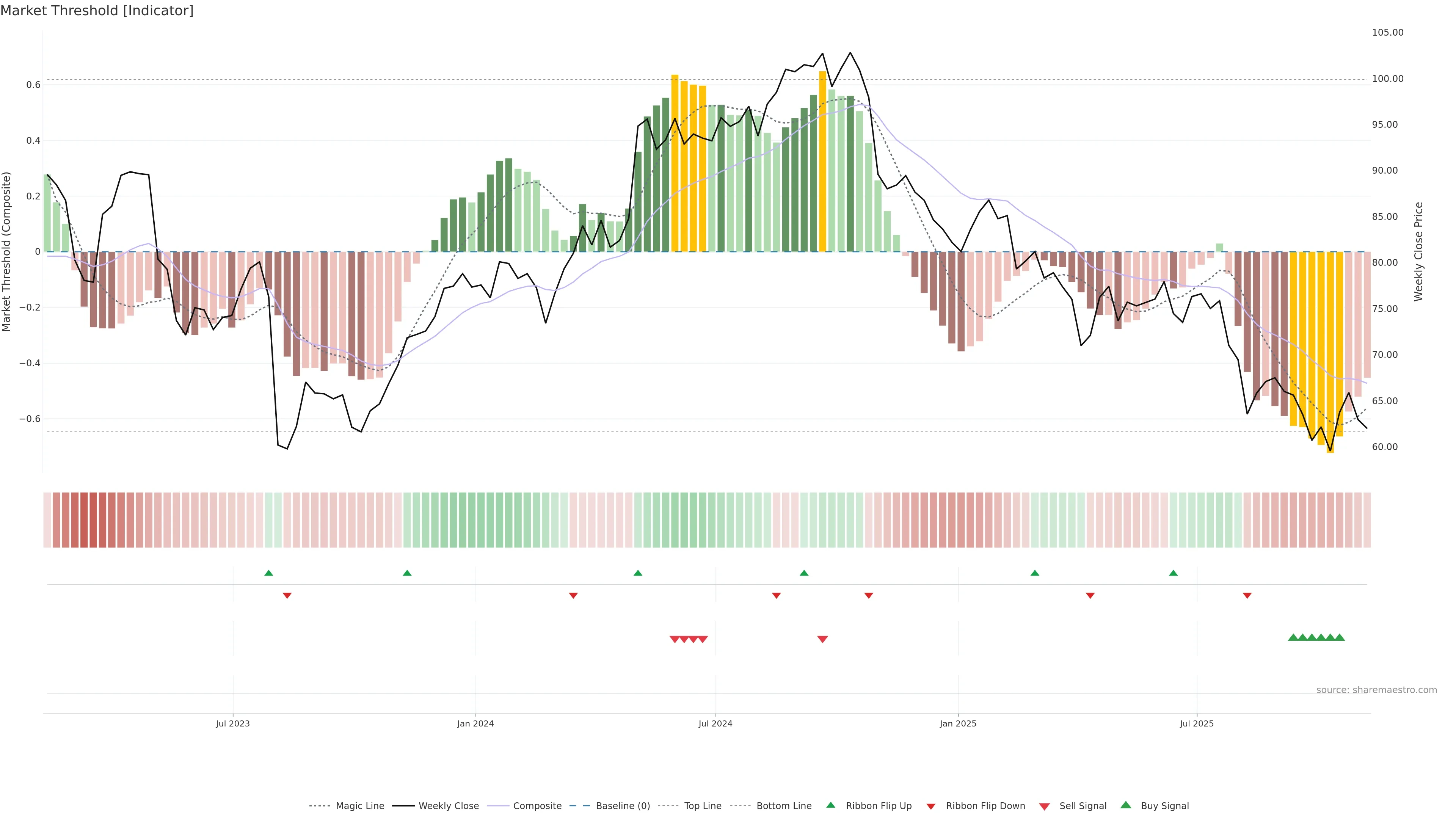Click the Market Threshold [Indicator] title
Viewport: 1456px width, 819px height.
pos(97,11)
